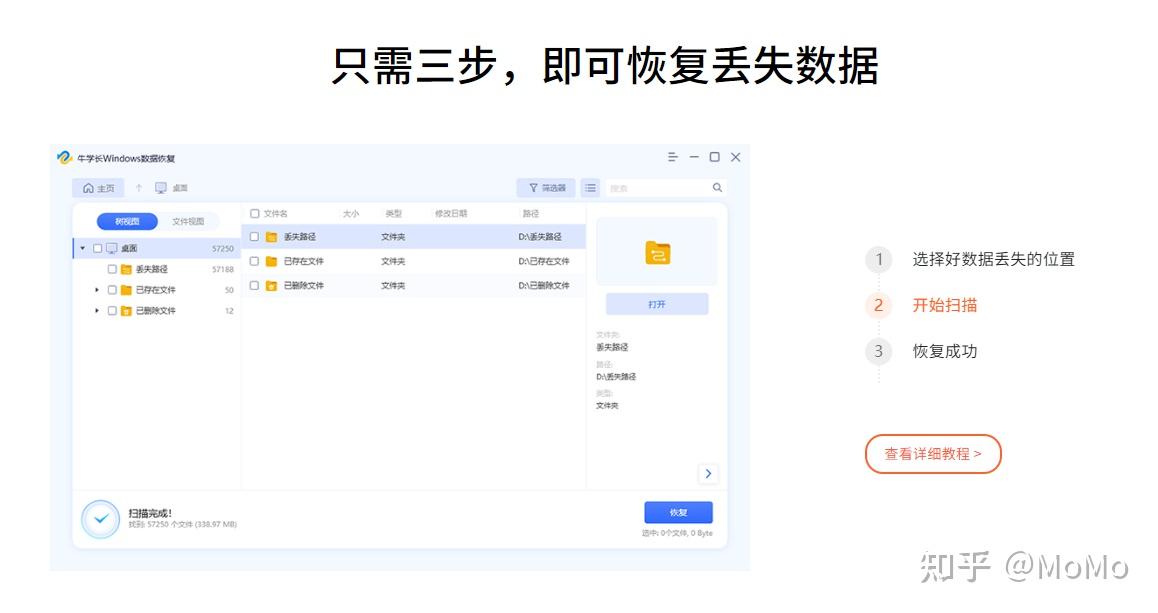
Task: Click the path D:\已删除文件 cell
Action: pyautogui.click(x=544, y=285)
